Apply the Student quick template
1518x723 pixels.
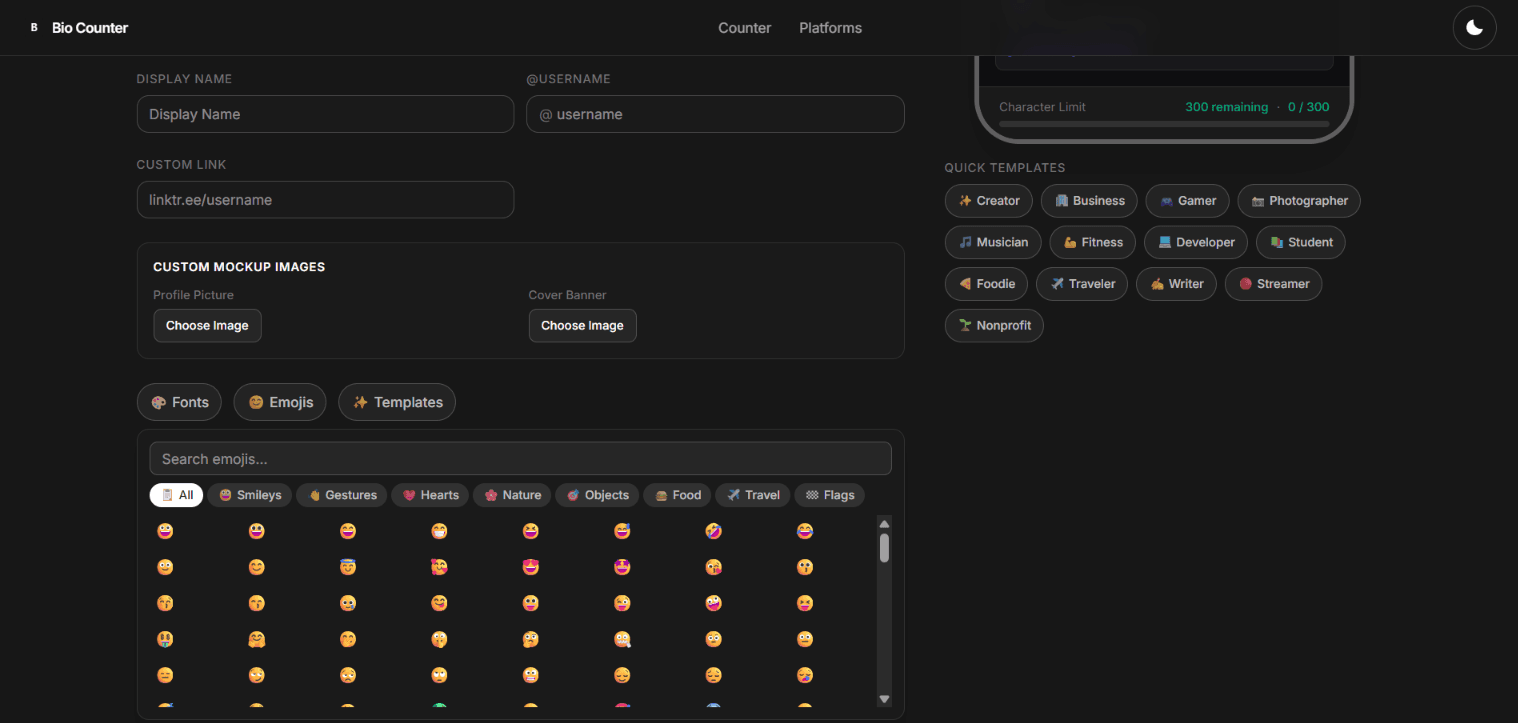pos(1301,242)
